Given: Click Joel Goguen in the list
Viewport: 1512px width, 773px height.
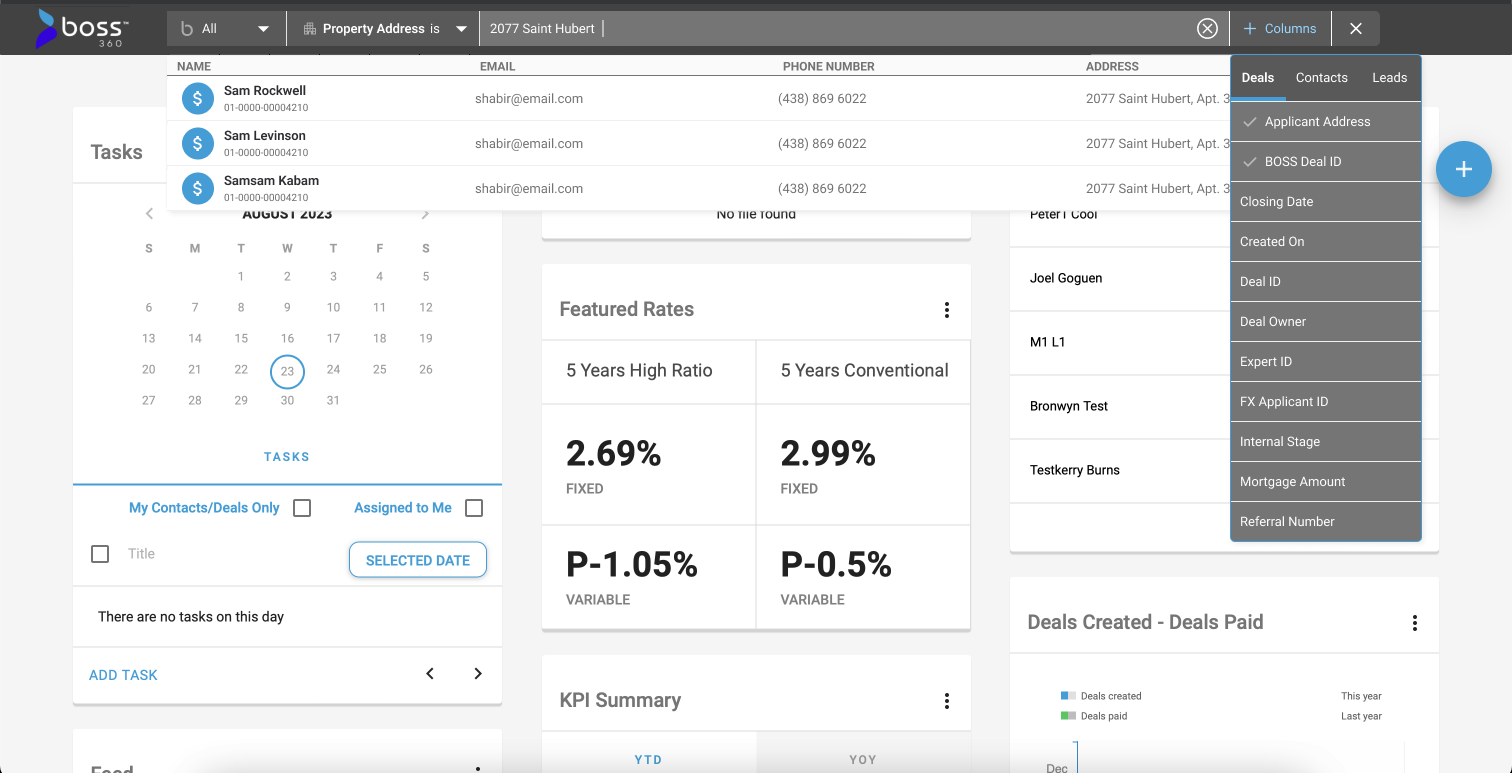Looking at the screenshot, I should 1066,278.
